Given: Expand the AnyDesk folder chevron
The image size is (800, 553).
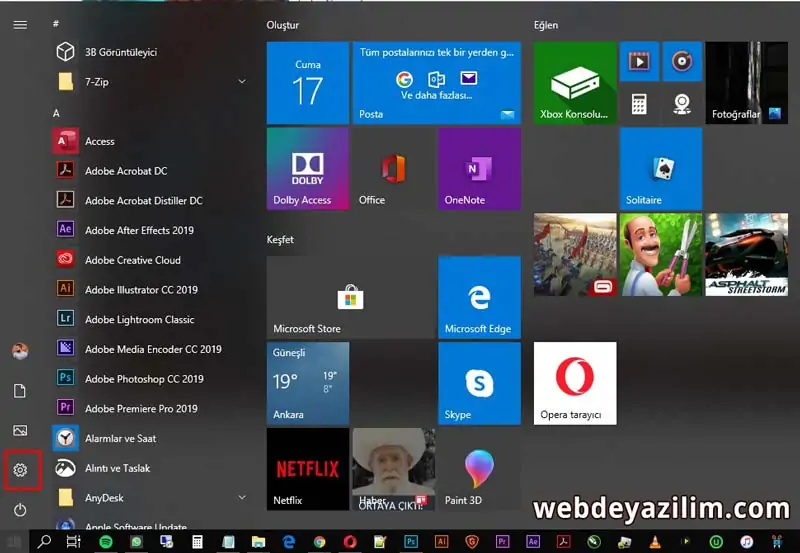Looking at the screenshot, I should click(242, 497).
